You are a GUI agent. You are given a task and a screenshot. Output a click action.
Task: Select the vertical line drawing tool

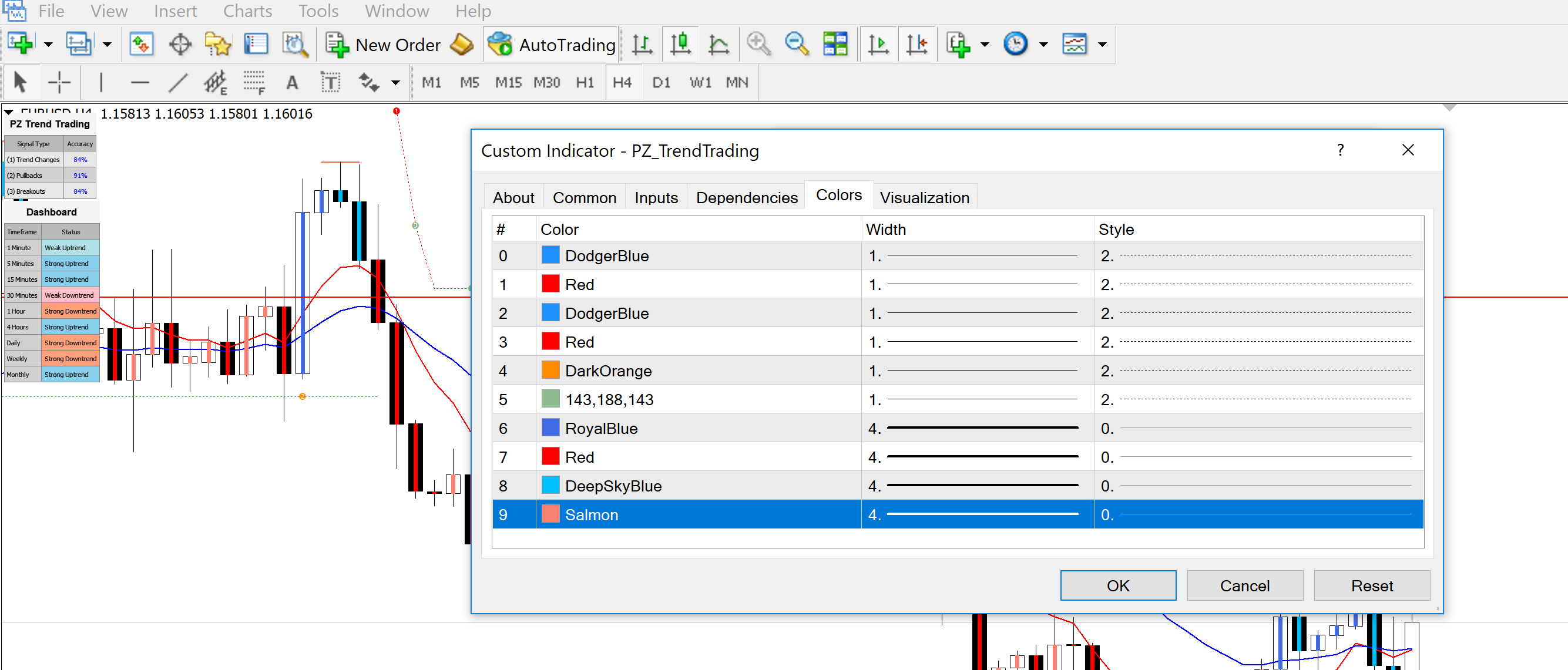101,82
